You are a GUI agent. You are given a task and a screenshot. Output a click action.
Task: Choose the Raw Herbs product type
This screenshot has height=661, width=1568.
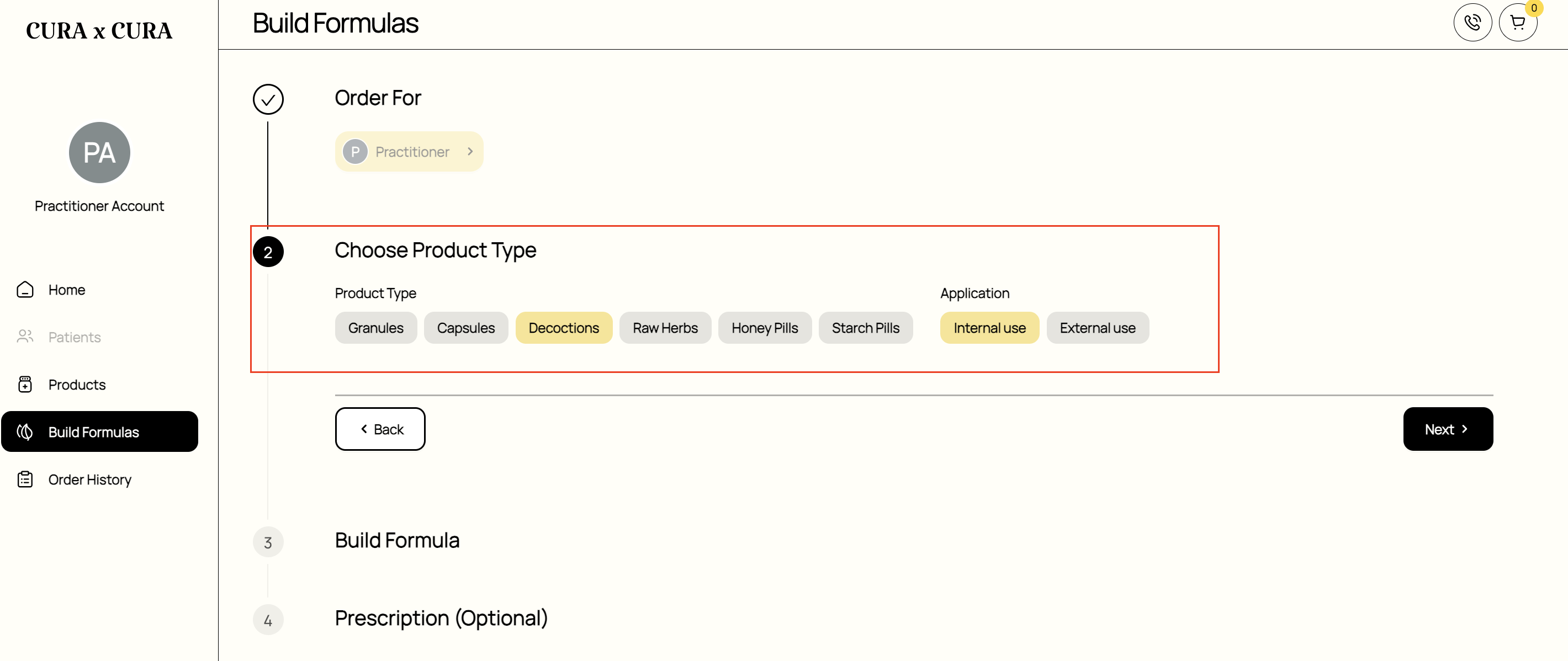click(665, 328)
